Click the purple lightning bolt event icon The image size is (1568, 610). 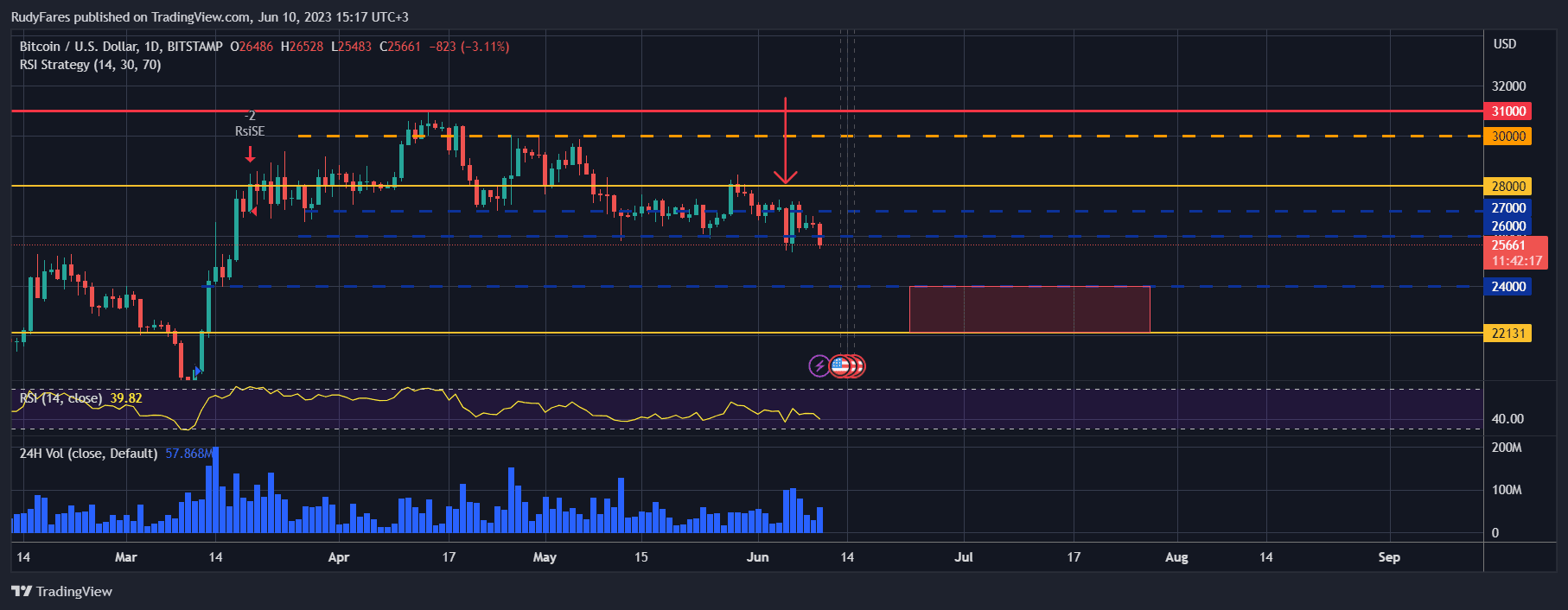[x=819, y=366]
